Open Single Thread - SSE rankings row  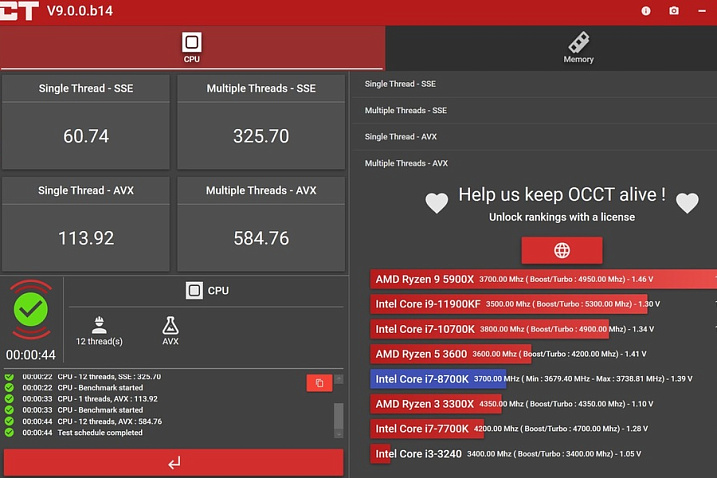tap(534, 84)
